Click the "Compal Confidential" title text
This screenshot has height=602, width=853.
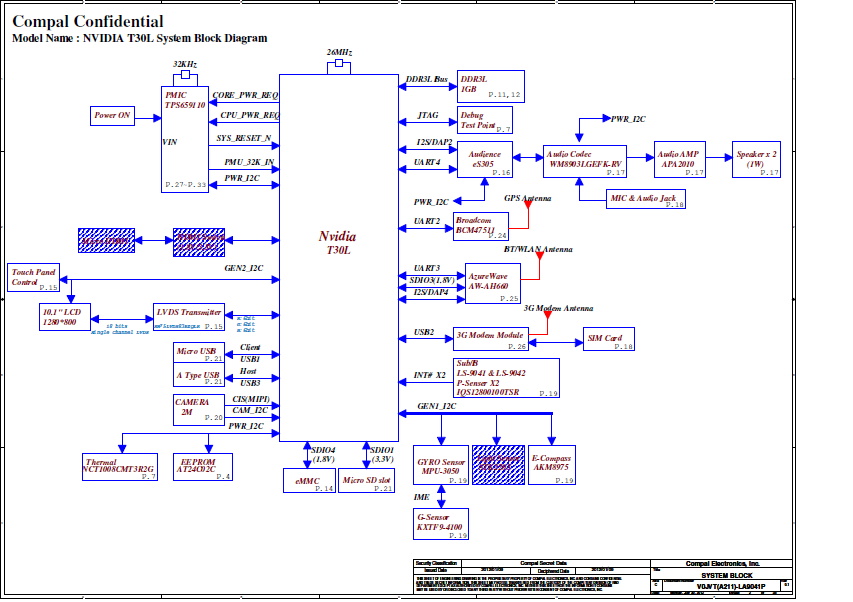point(88,21)
